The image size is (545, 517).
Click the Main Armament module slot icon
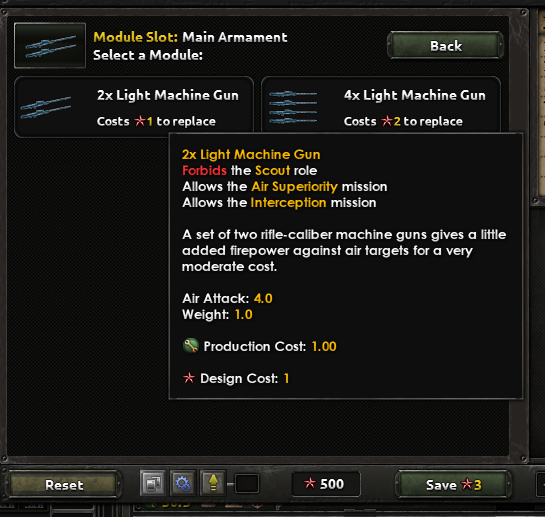click(x=50, y=45)
